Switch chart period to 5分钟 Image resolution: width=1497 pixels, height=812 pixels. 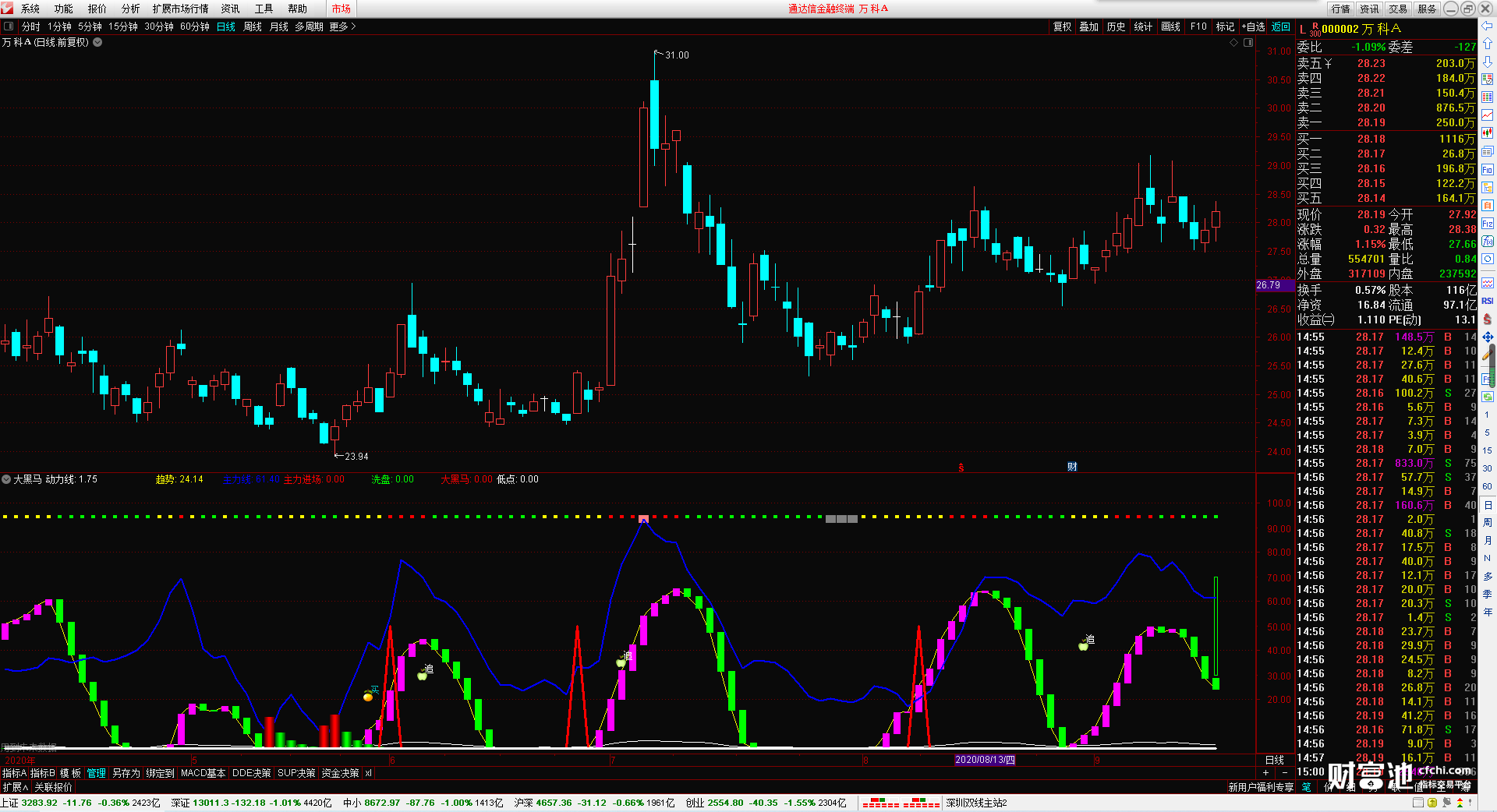[90, 26]
